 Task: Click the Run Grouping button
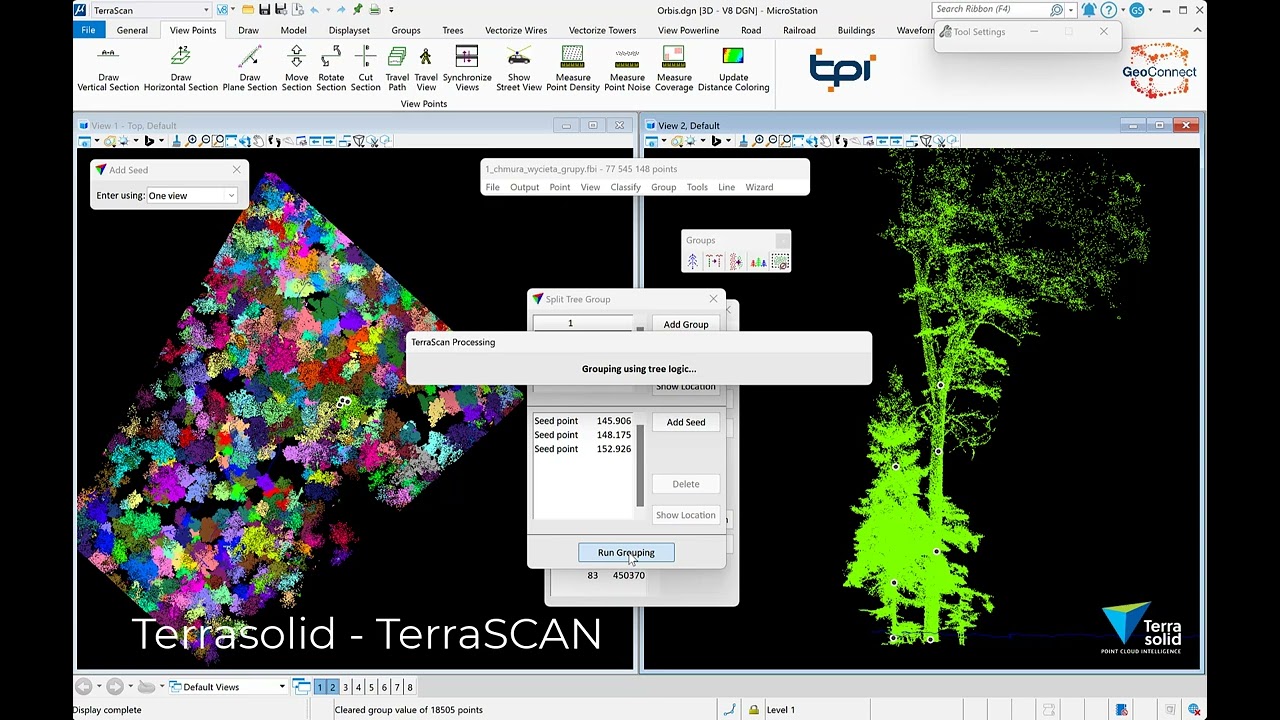click(626, 552)
